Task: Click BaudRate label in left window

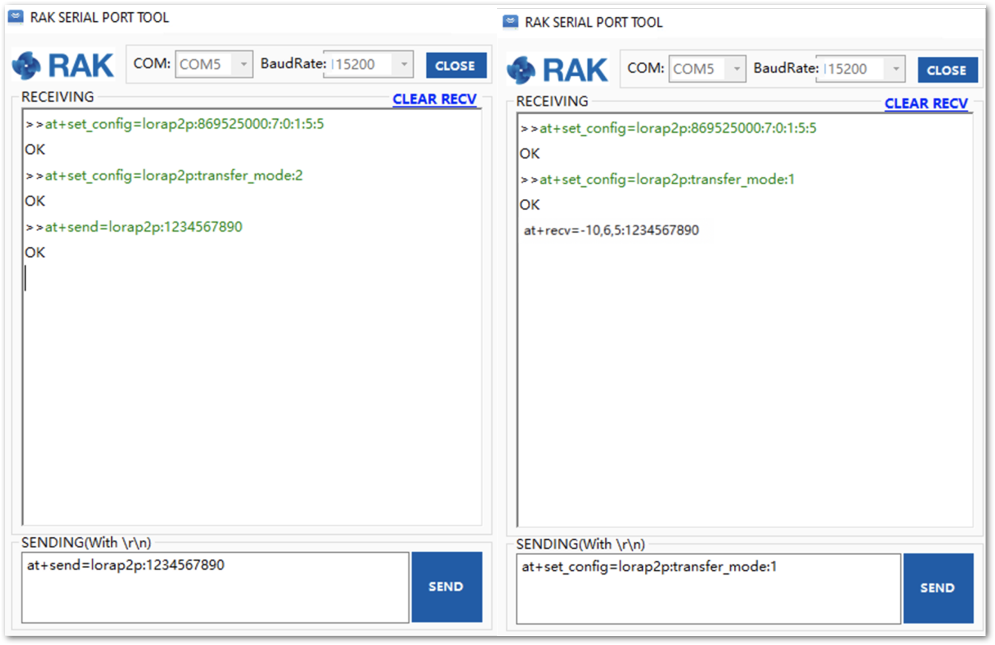Action: coord(293,63)
